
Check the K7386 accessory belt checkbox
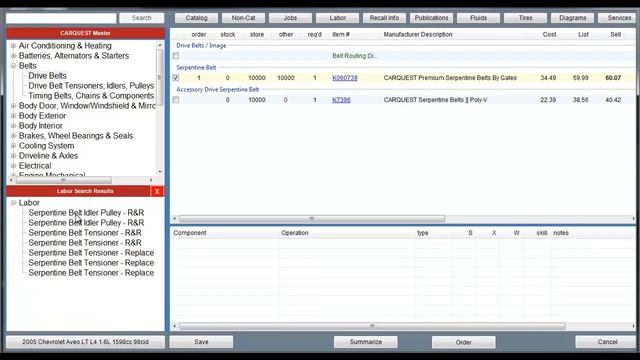pos(176,100)
